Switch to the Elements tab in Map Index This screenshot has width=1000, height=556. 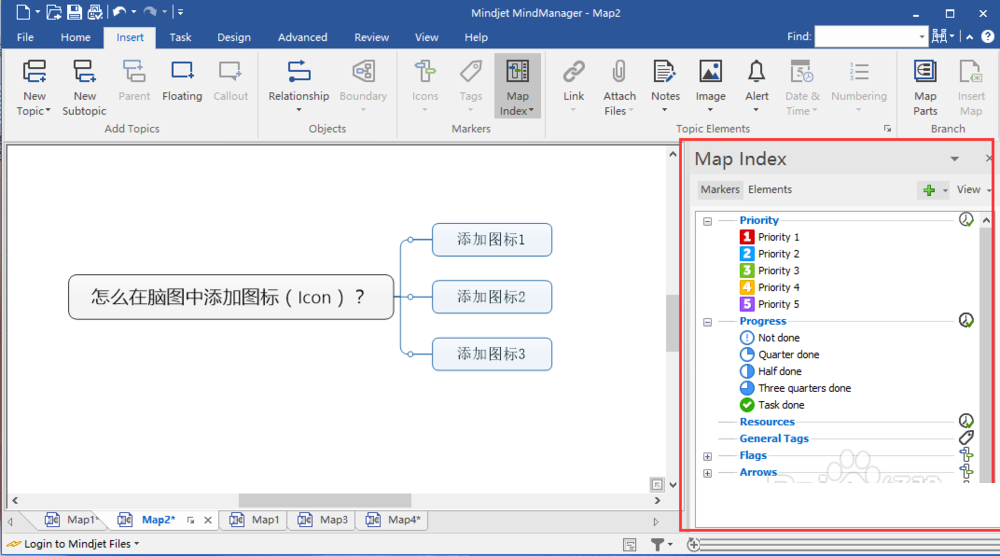pos(770,189)
